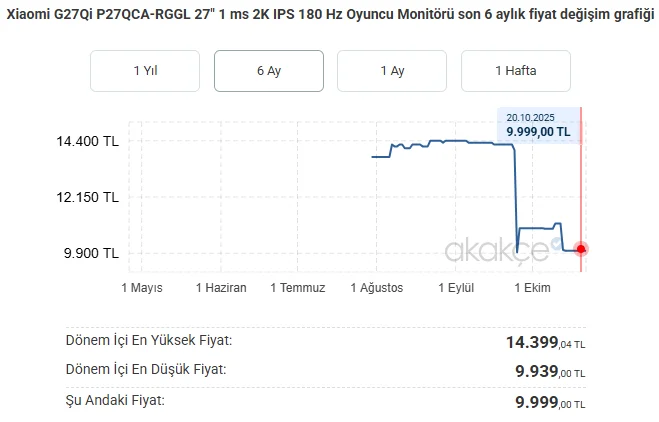Image resolution: width=659 pixels, height=422 pixels.
Task: Click the Şu Andaki Fiyat label
Action: (115, 401)
